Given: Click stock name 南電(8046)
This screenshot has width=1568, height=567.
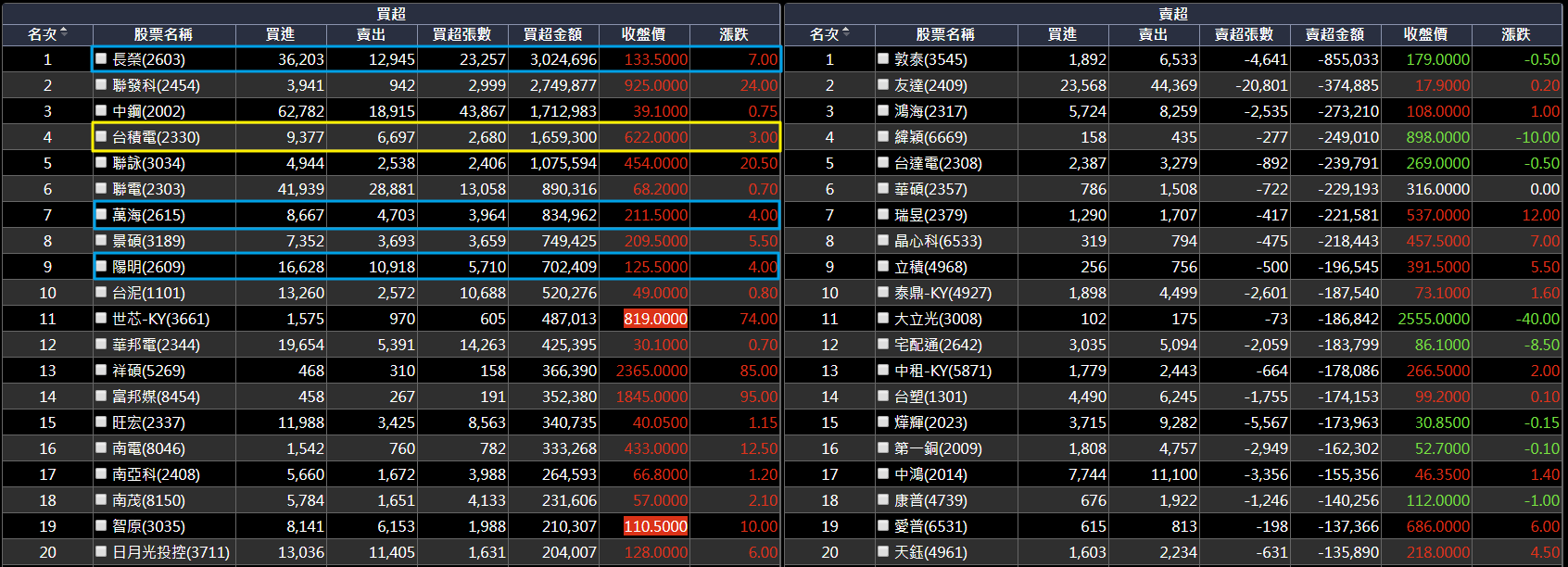Looking at the screenshot, I should 148,448.
